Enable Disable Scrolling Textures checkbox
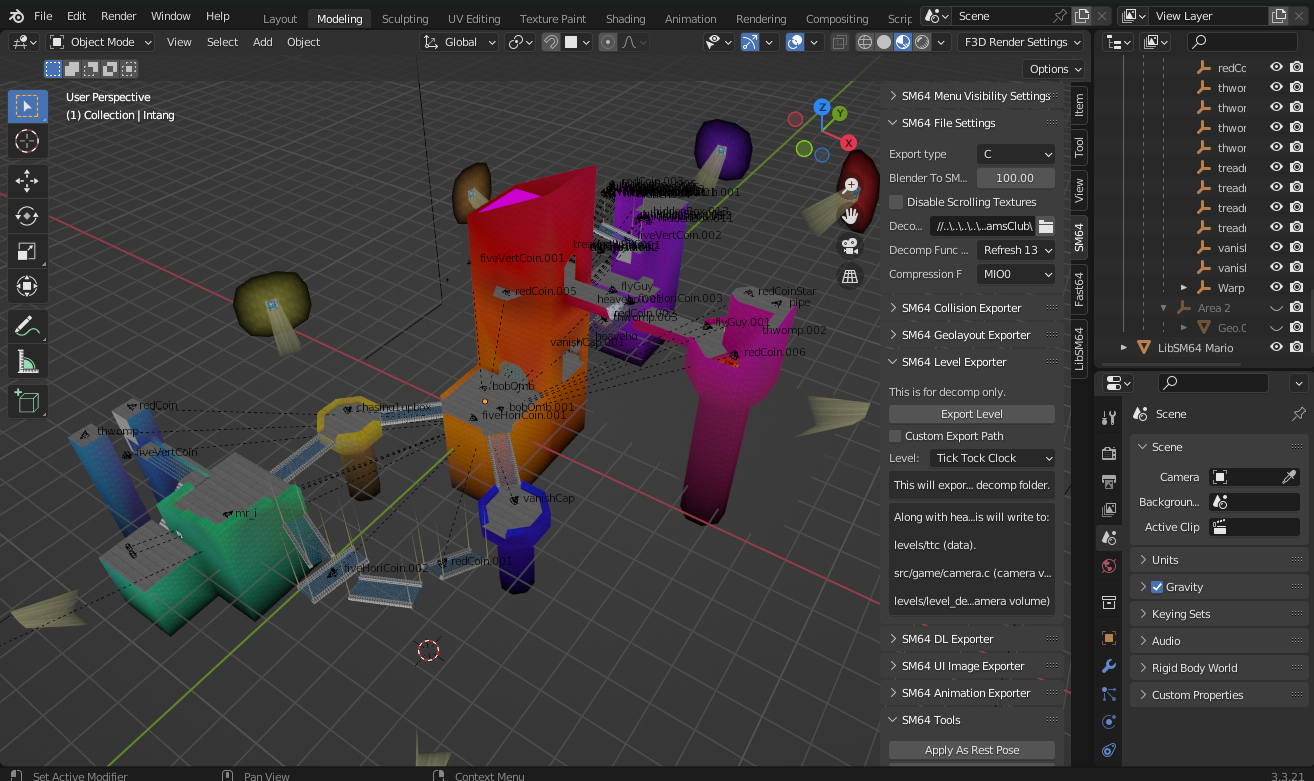This screenshot has width=1314, height=781. click(x=896, y=202)
